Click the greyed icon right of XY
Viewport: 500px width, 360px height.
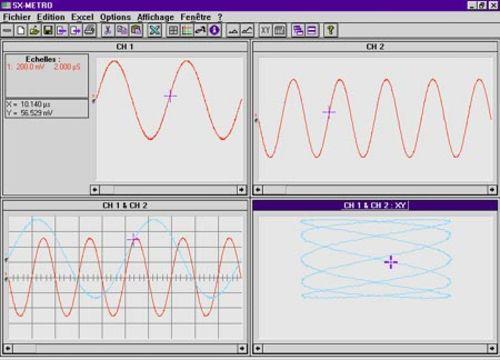click(279, 30)
